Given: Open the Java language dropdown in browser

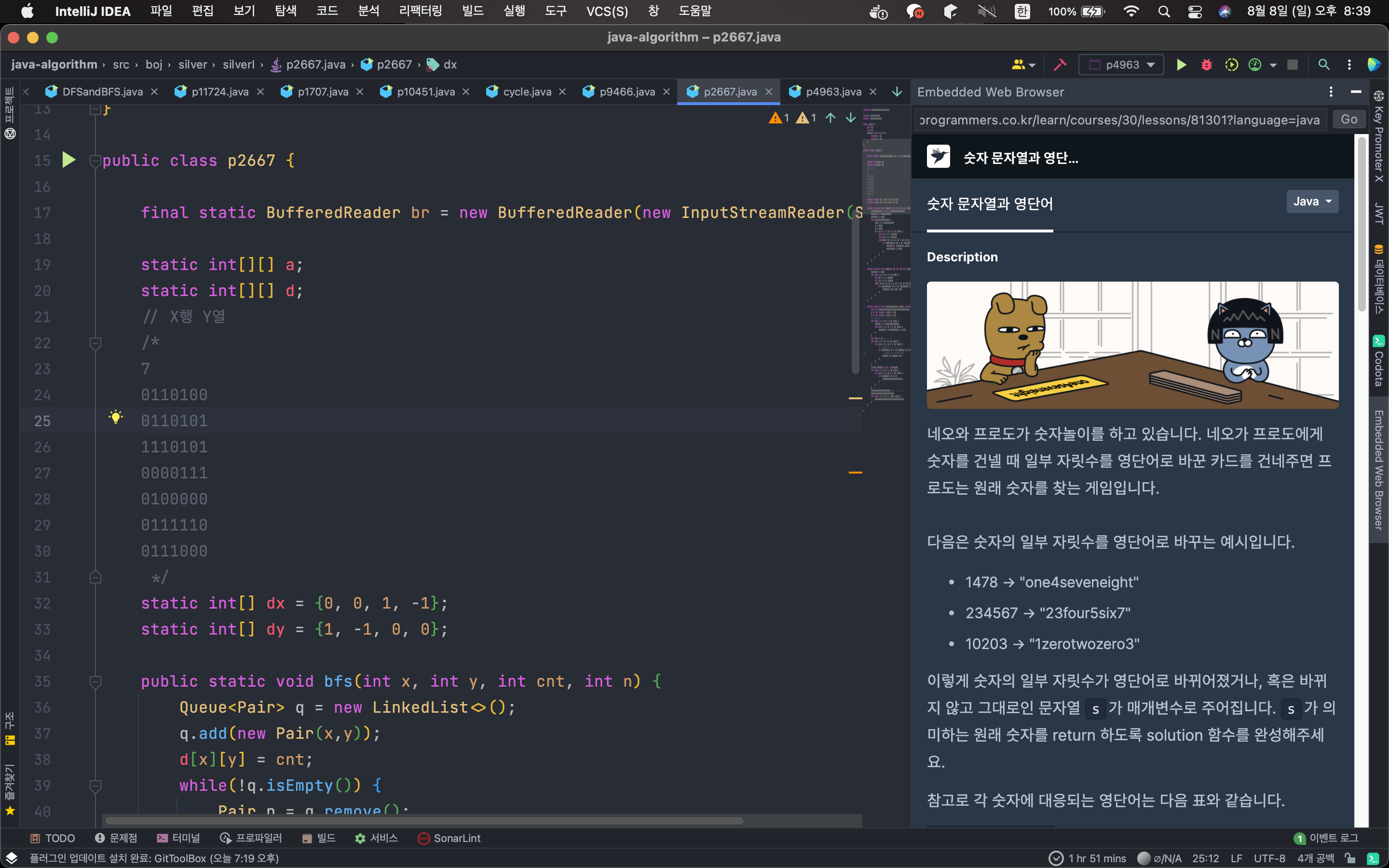Looking at the screenshot, I should pyautogui.click(x=1312, y=202).
